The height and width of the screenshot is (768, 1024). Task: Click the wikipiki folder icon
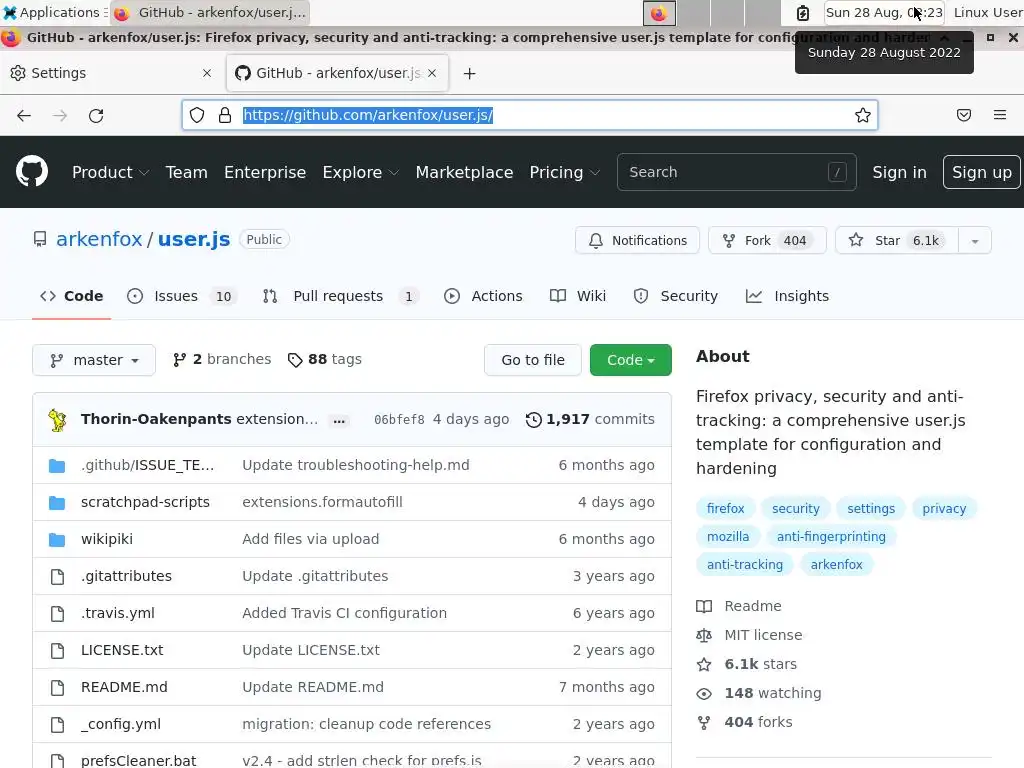(57, 539)
